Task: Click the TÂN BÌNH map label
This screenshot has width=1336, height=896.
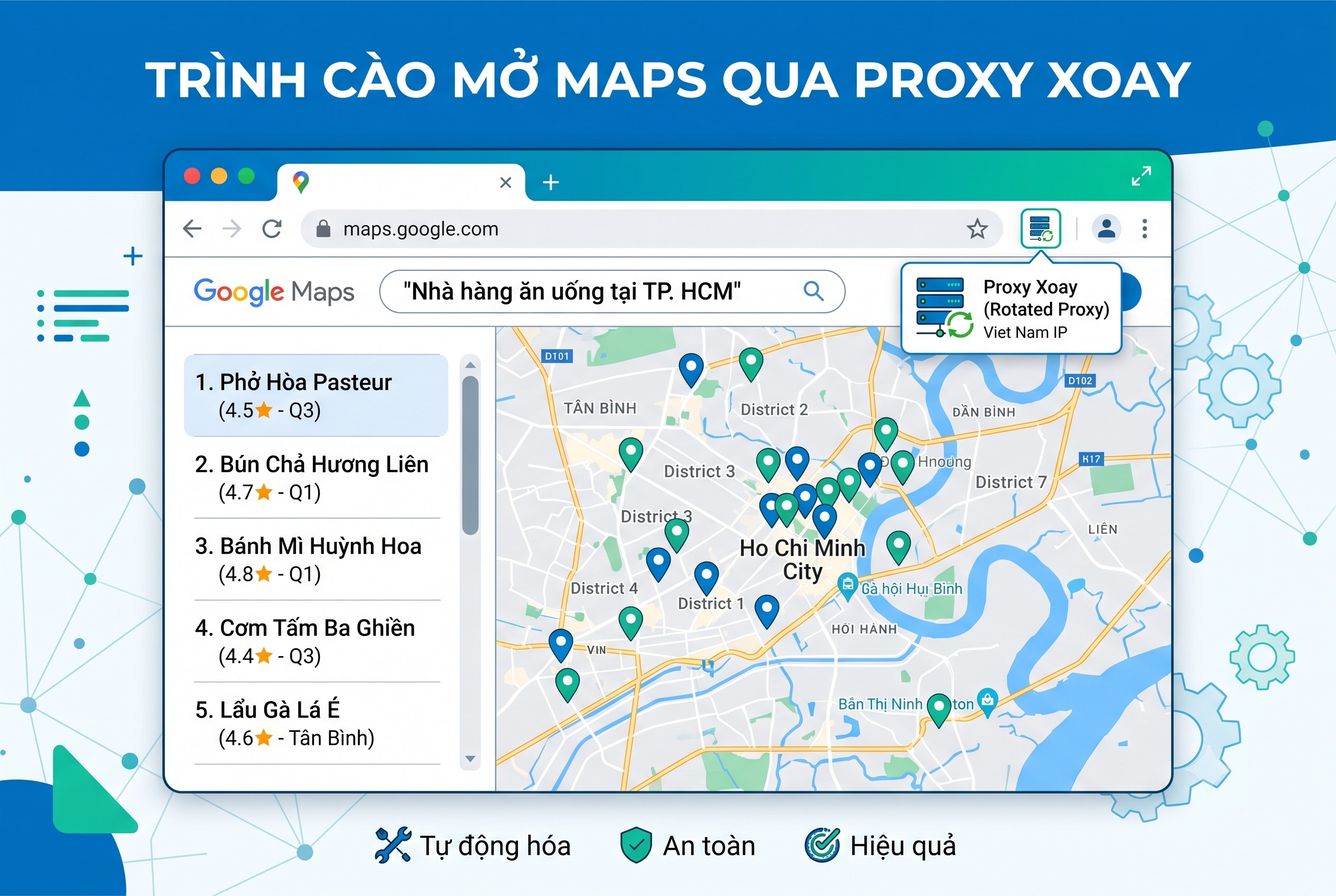Action: pyautogui.click(x=600, y=408)
